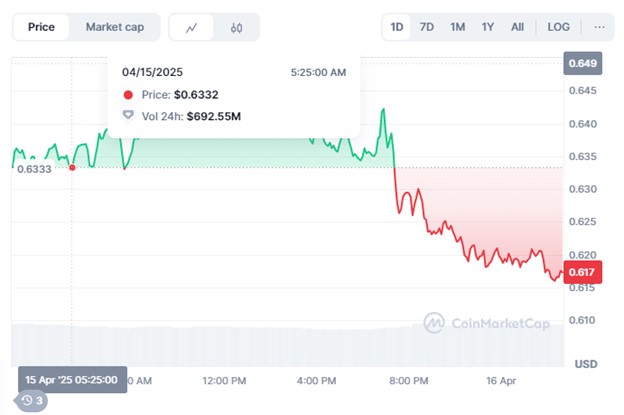Screen dimensions: 624x415
Task: Choose the 7D time range
Action: coord(427,27)
